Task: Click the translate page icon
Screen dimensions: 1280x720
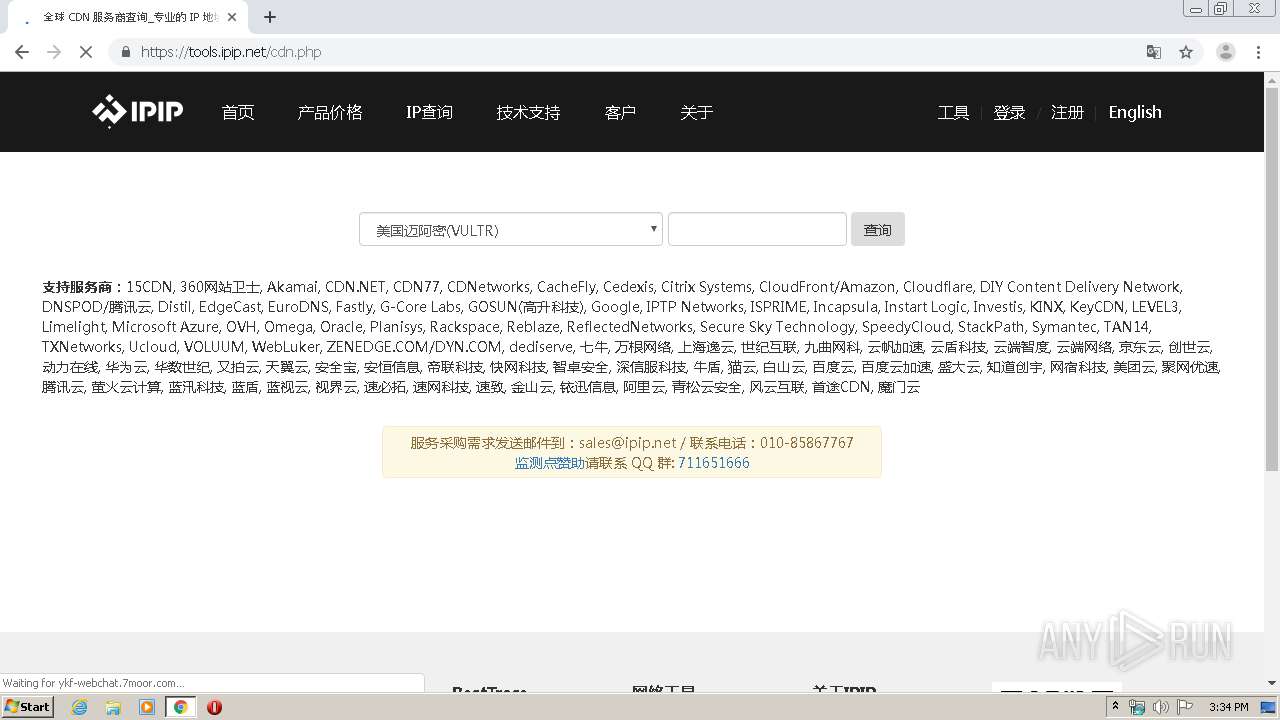Action: [1153, 52]
